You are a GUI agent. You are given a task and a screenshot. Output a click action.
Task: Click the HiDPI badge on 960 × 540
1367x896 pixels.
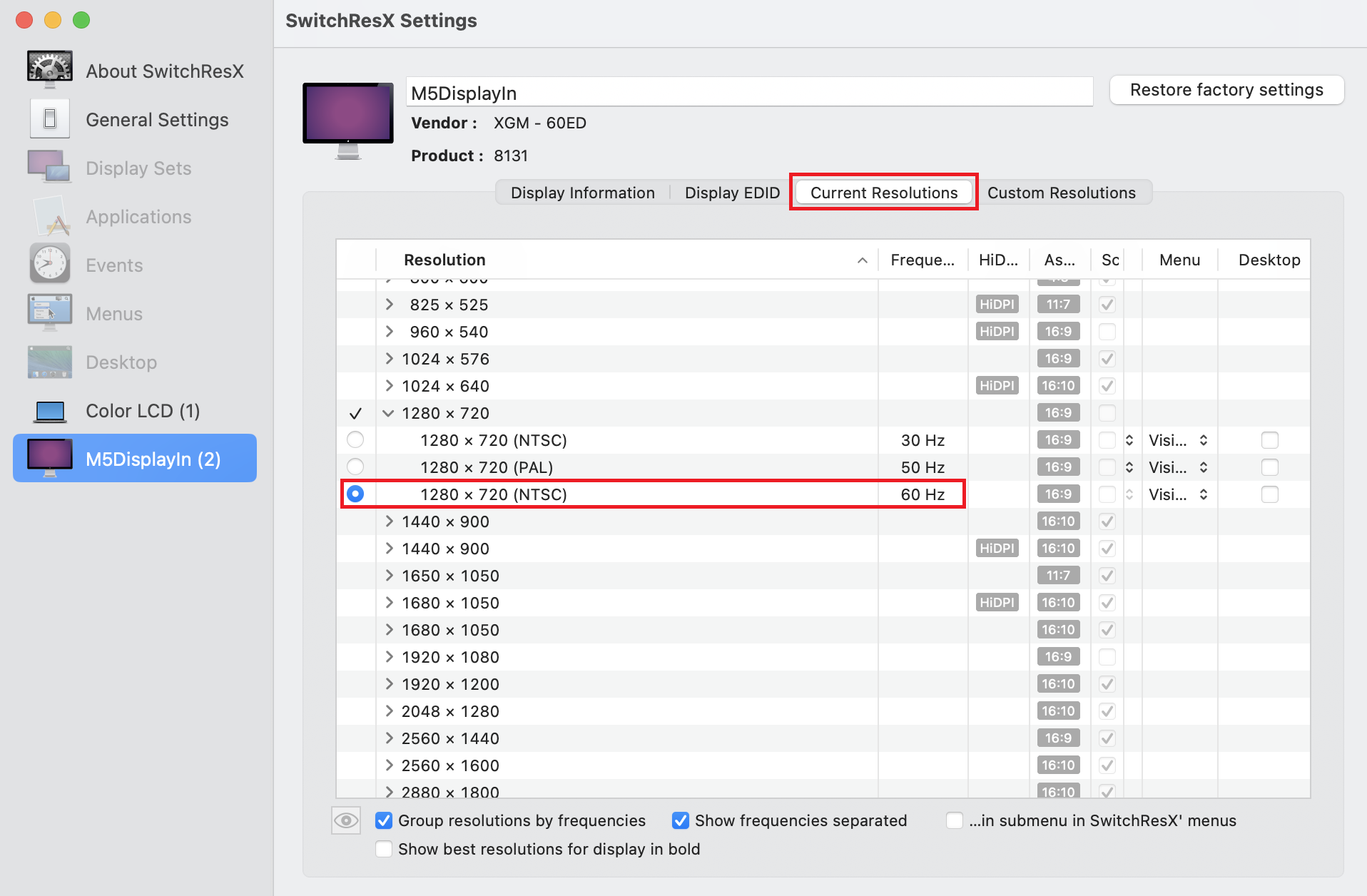[x=997, y=332]
